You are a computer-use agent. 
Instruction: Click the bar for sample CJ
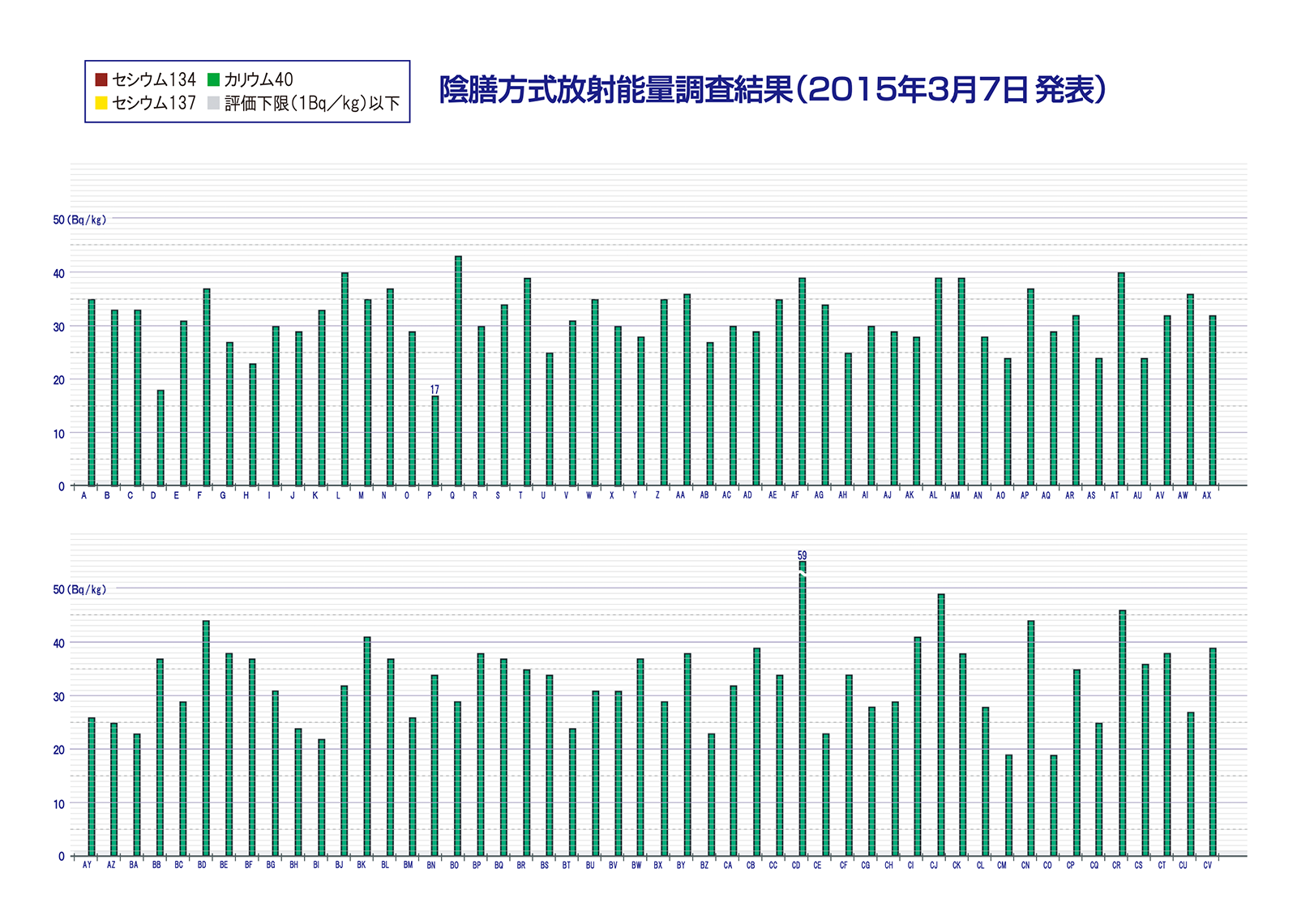(941, 725)
